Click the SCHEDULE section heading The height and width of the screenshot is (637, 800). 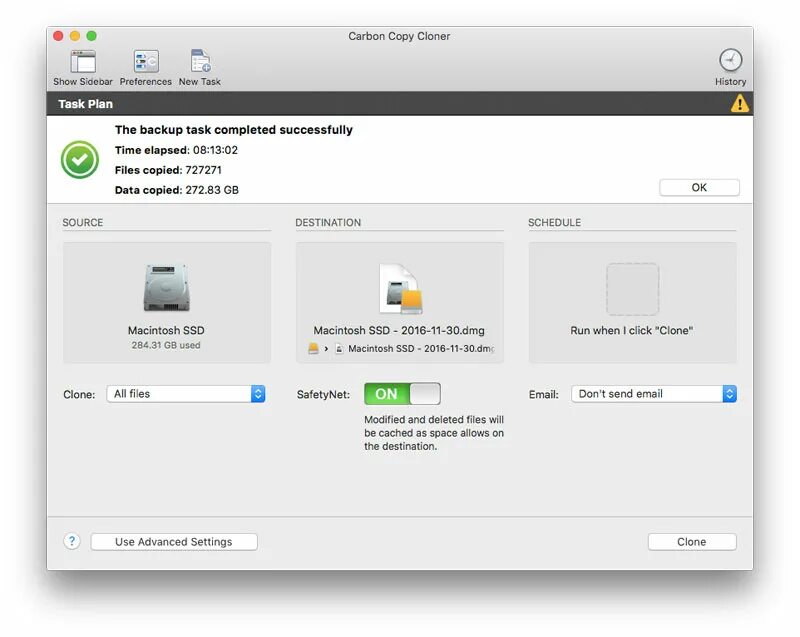coord(555,222)
